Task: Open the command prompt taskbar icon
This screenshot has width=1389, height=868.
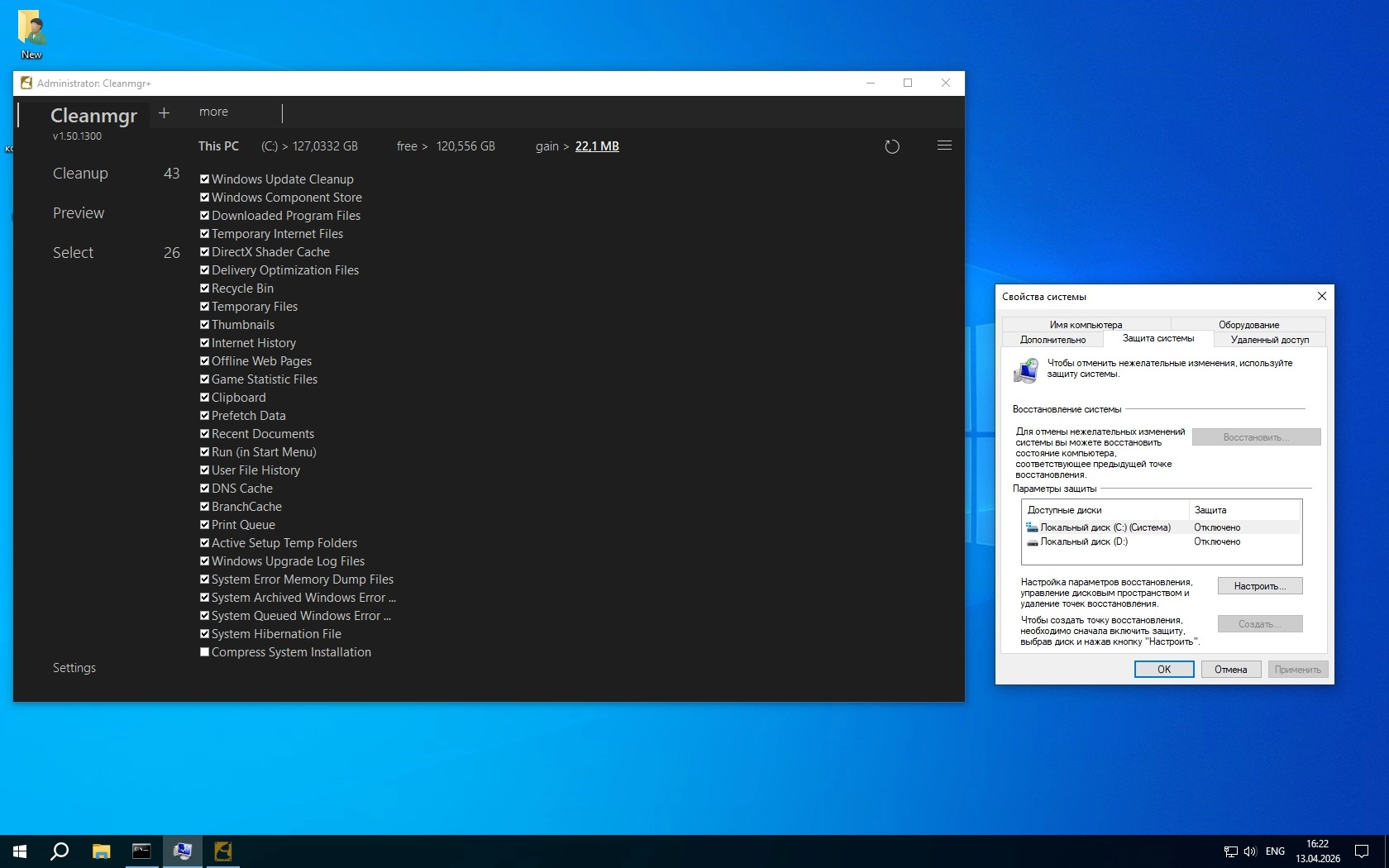Action: [x=141, y=851]
